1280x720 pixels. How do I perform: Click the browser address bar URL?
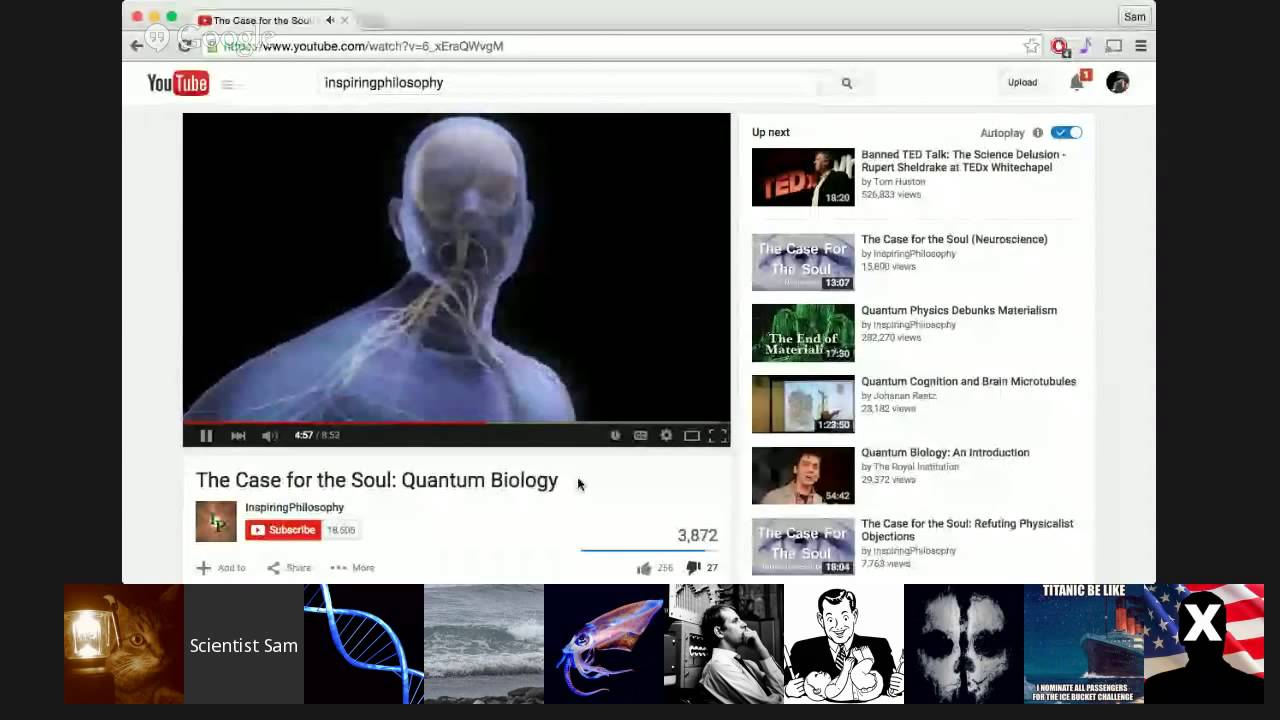363,46
